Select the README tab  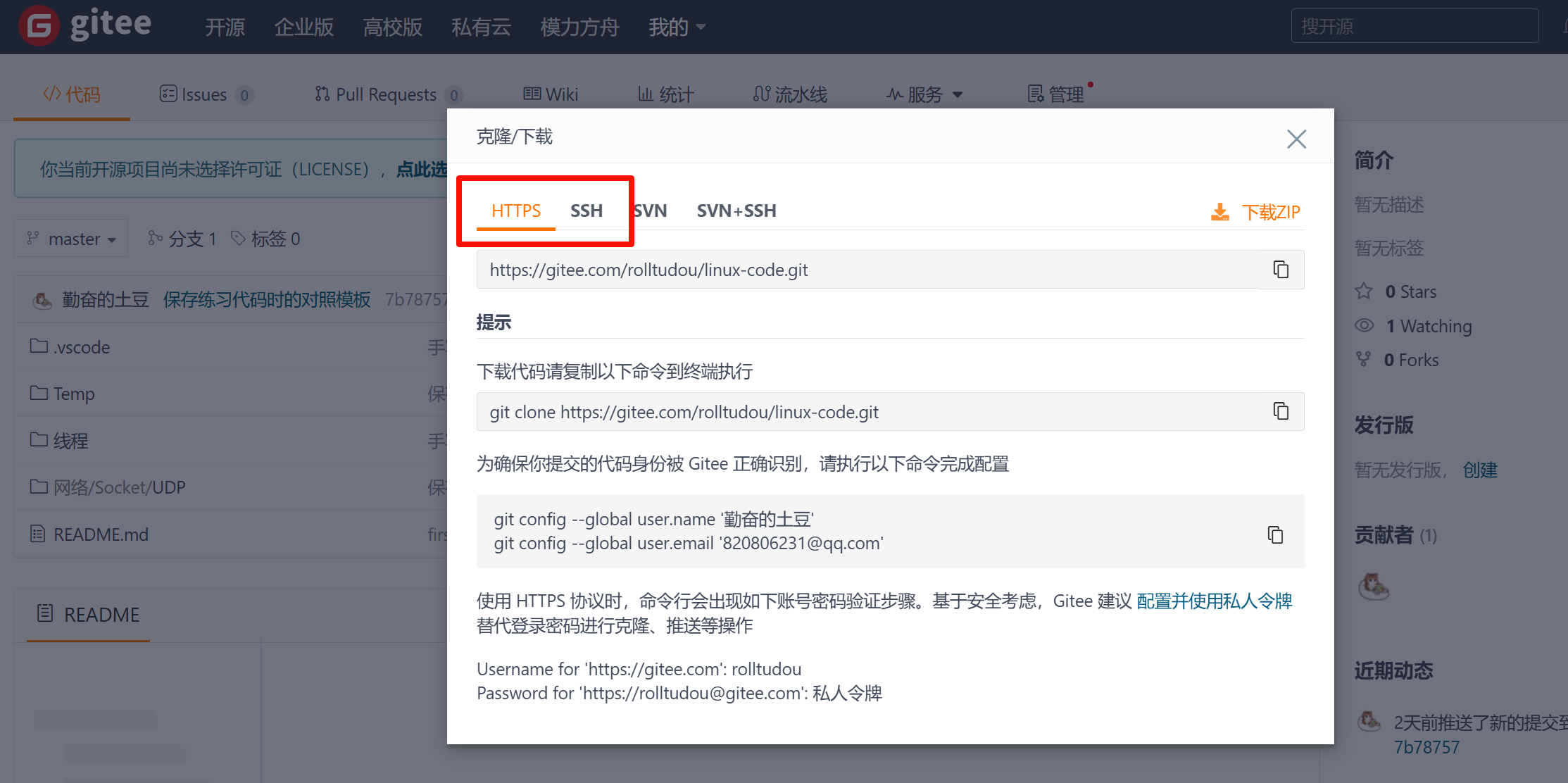88,614
